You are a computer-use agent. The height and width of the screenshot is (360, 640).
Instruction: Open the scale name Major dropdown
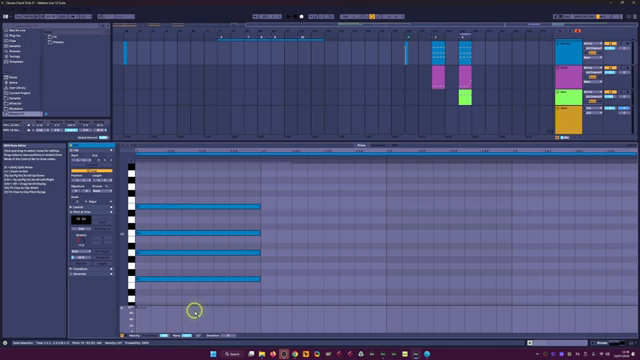100,202
